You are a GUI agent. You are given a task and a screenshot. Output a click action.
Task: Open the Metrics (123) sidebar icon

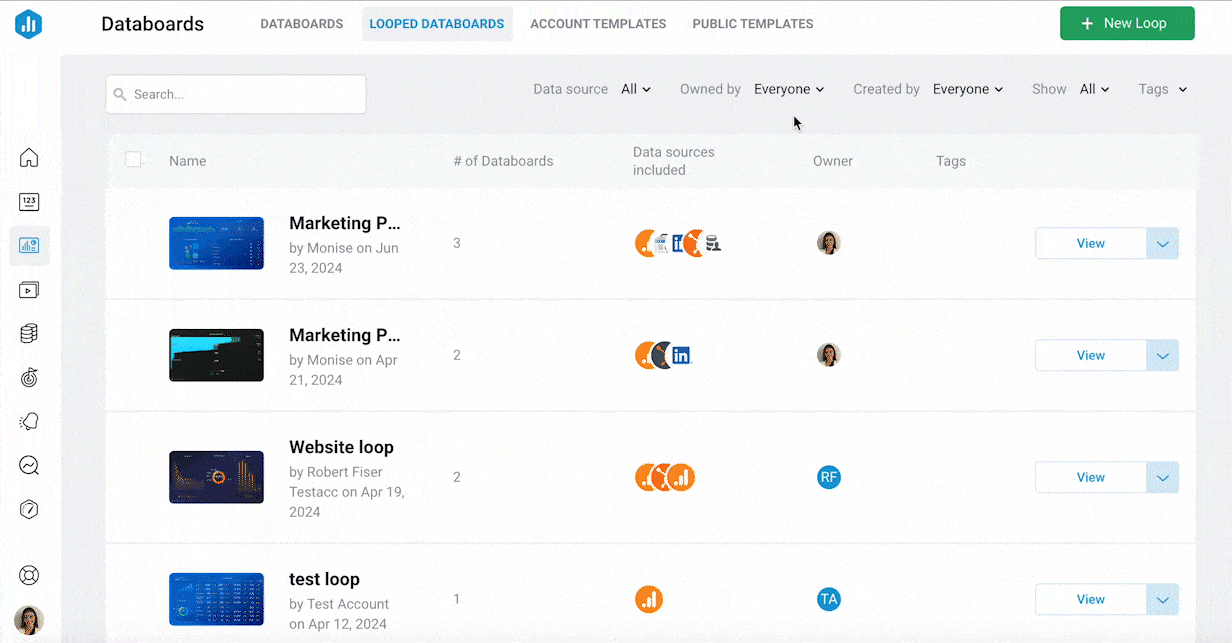[29, 202]
